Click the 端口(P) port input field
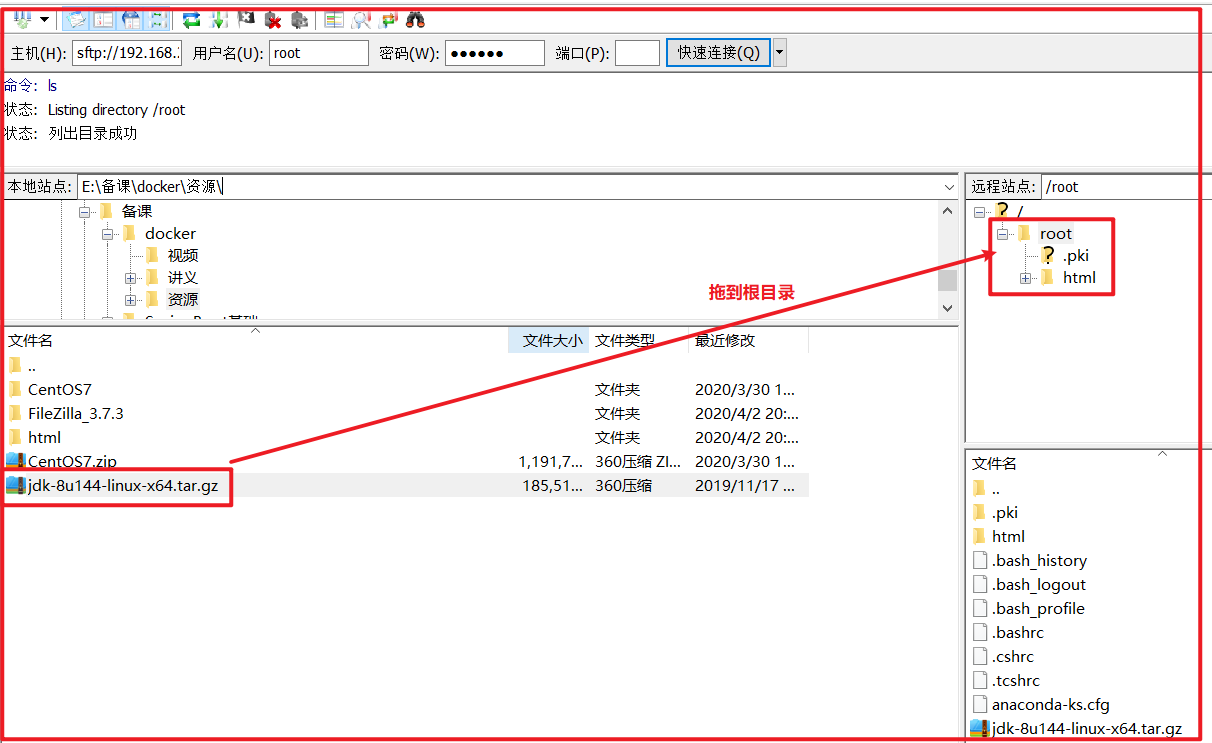Image resolution: width=1212 pixels, height=743 pixels. coord(637,53)
